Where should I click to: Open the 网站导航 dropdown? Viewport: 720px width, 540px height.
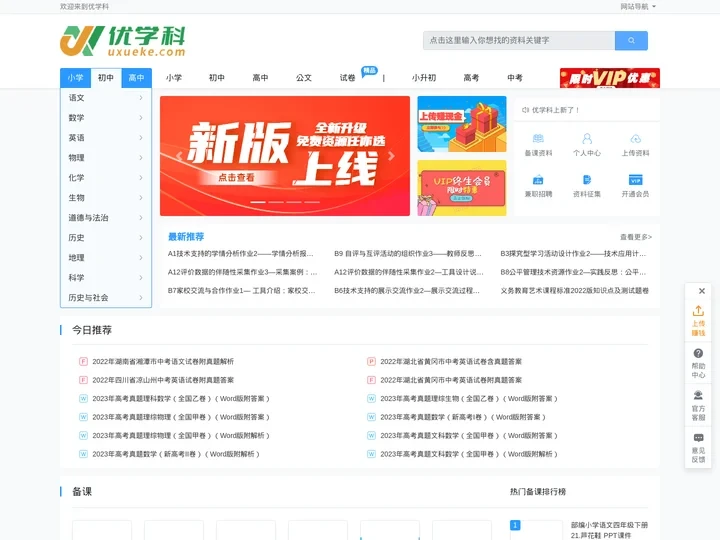[x=638, y=6]
